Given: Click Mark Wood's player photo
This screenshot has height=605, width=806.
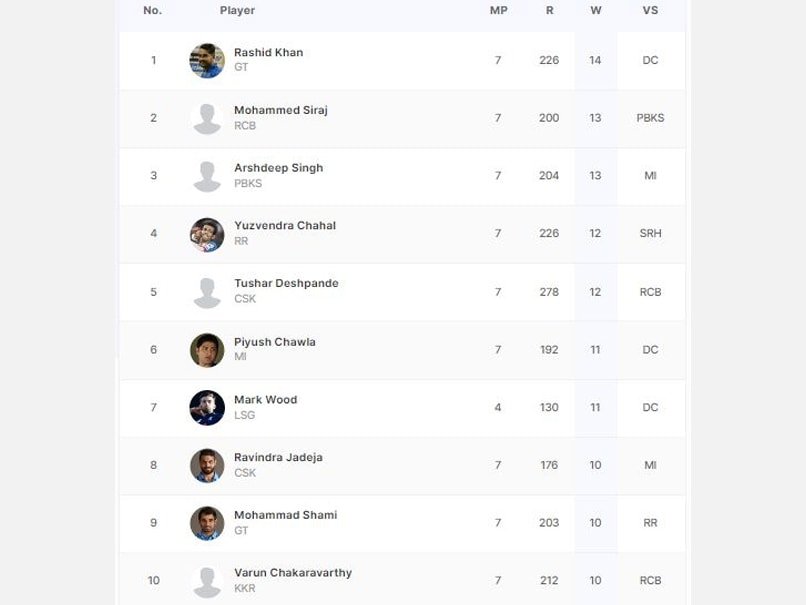Looking at the screenshot, I should click(x=207, y=407).
